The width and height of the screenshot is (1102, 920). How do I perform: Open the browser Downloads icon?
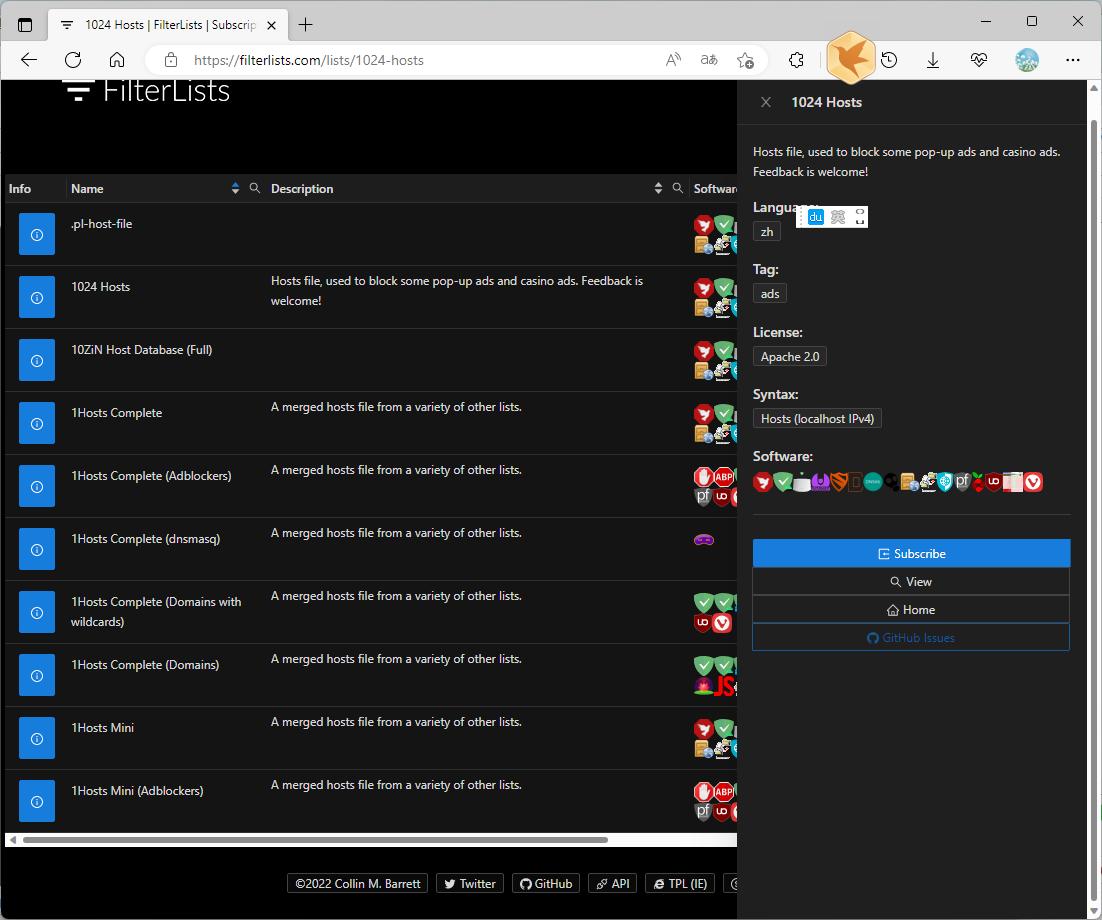[933, 60]
